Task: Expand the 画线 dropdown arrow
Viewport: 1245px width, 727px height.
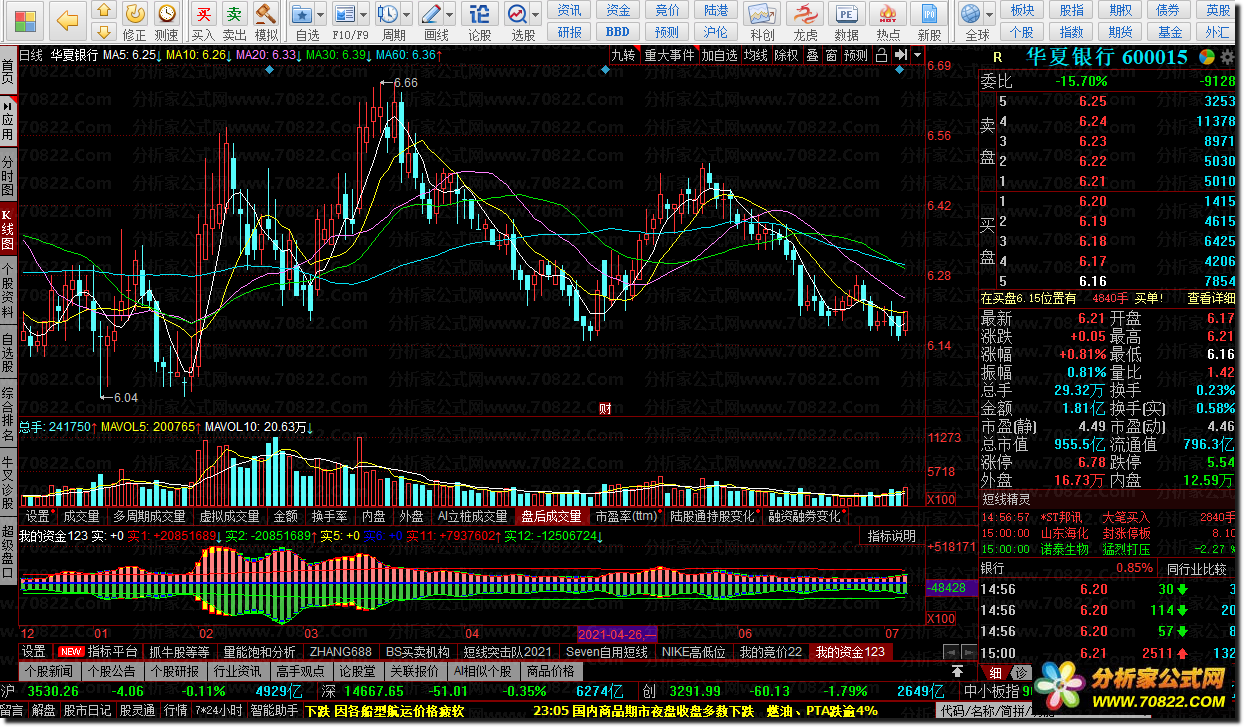Action: pyautogui.click(x=450, y=14)
